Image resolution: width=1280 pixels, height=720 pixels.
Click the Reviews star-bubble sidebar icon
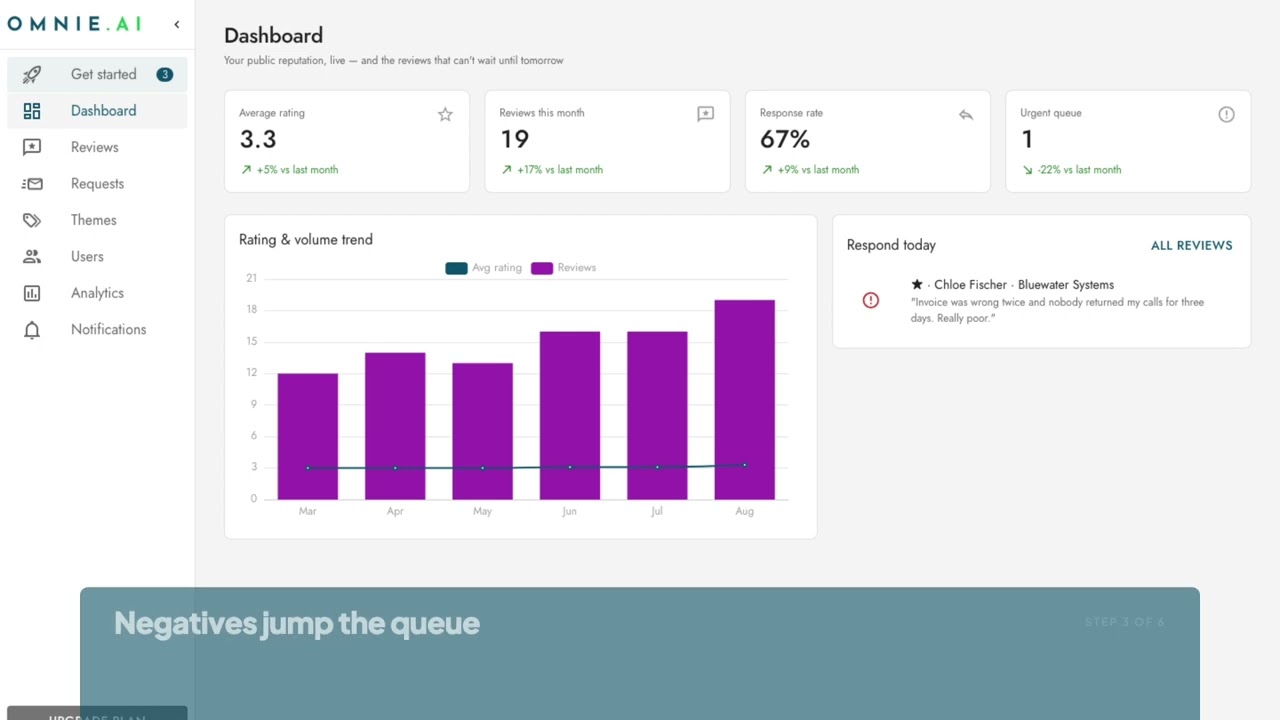click(x=32, y=147)
